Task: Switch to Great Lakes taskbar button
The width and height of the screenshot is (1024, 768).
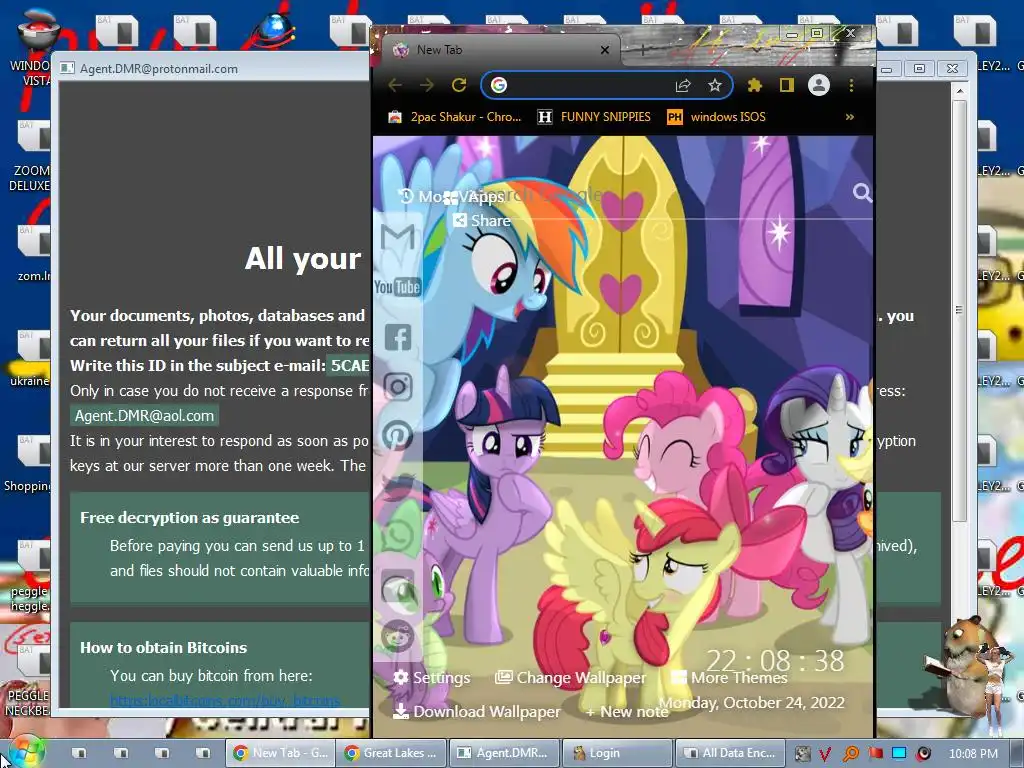Action: (392, 753)
